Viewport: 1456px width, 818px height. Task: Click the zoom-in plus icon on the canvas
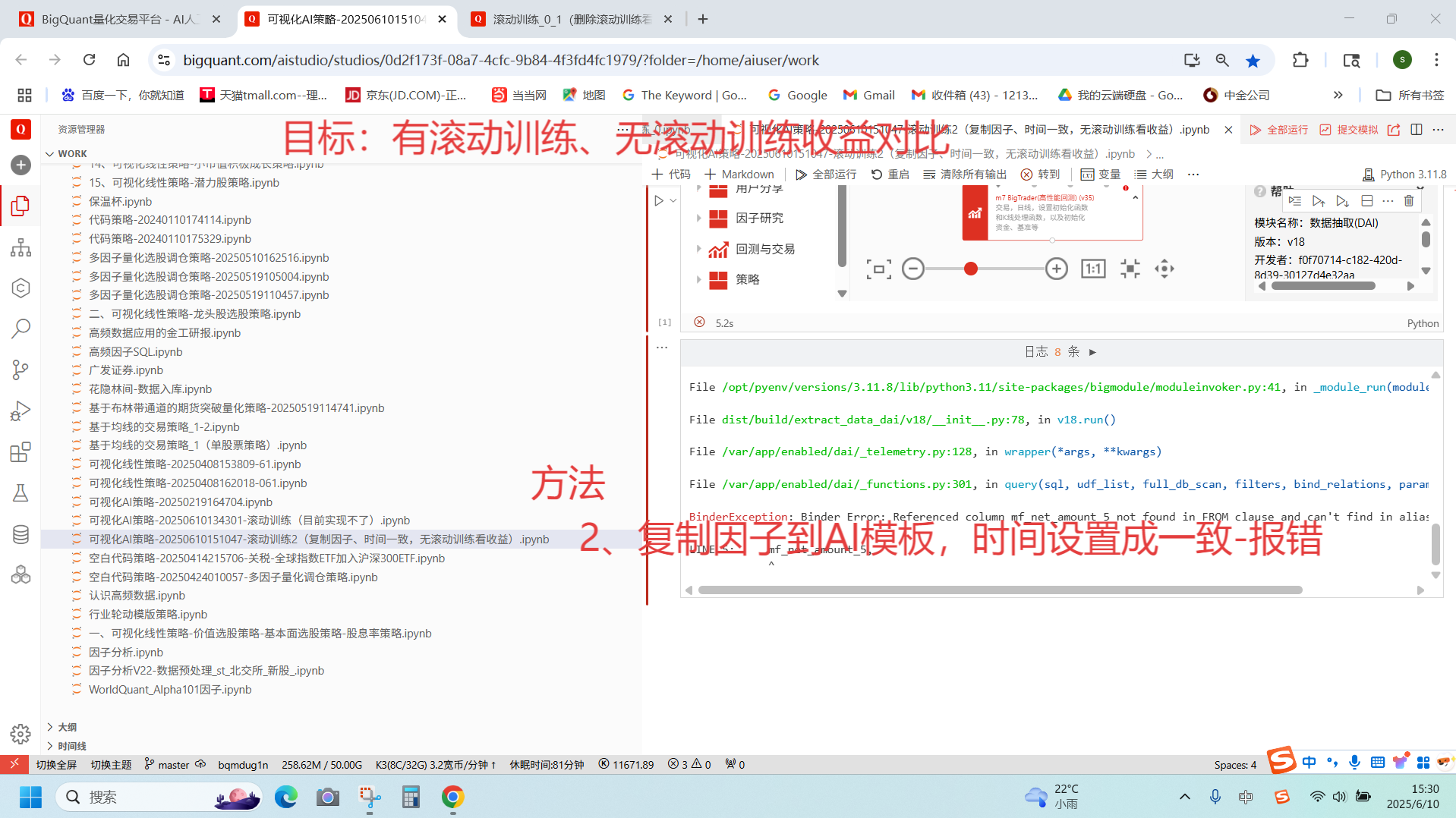click(1056, 269)
